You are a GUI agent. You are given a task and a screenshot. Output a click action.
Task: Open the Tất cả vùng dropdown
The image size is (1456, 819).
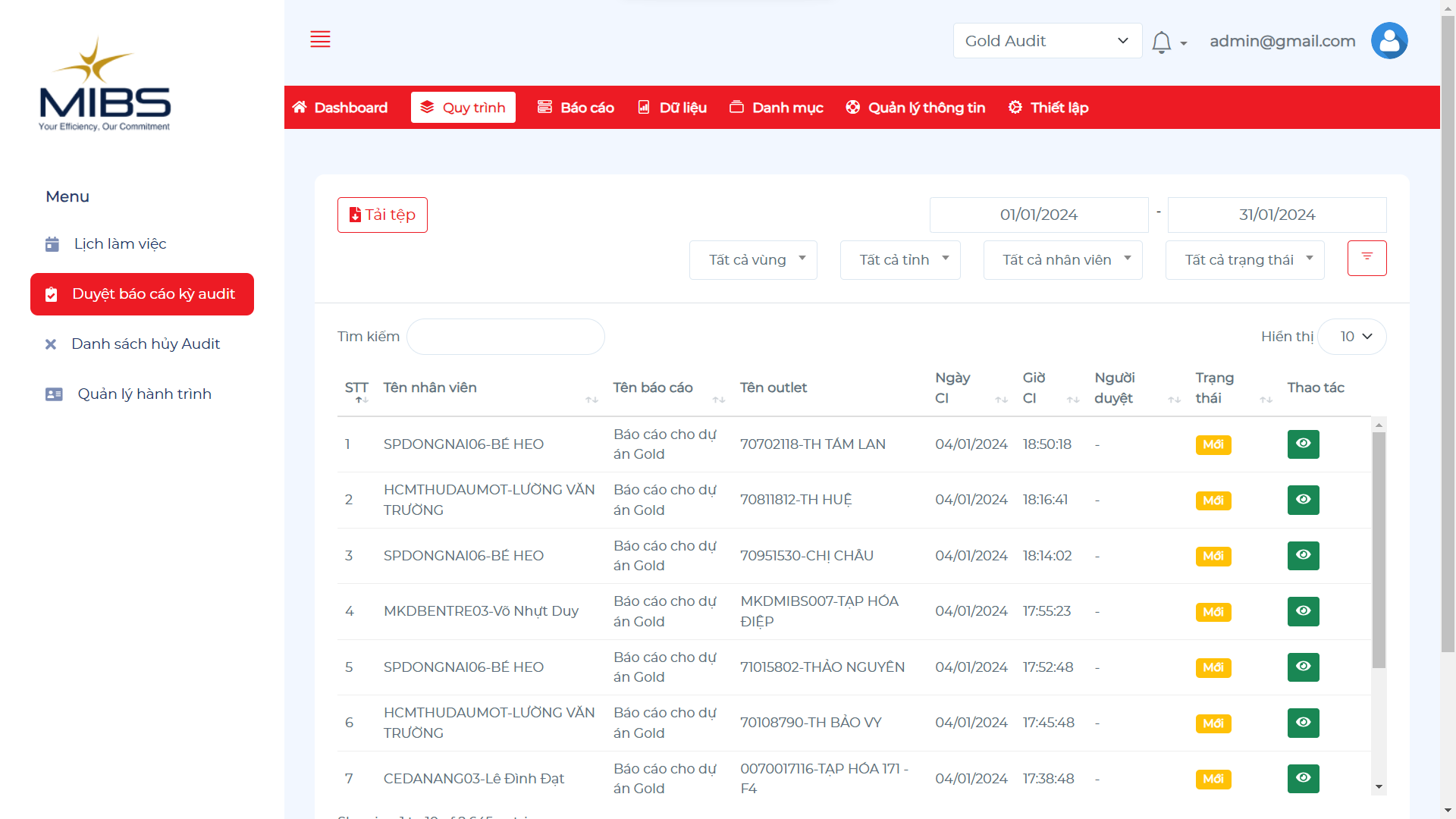point(753,260)
